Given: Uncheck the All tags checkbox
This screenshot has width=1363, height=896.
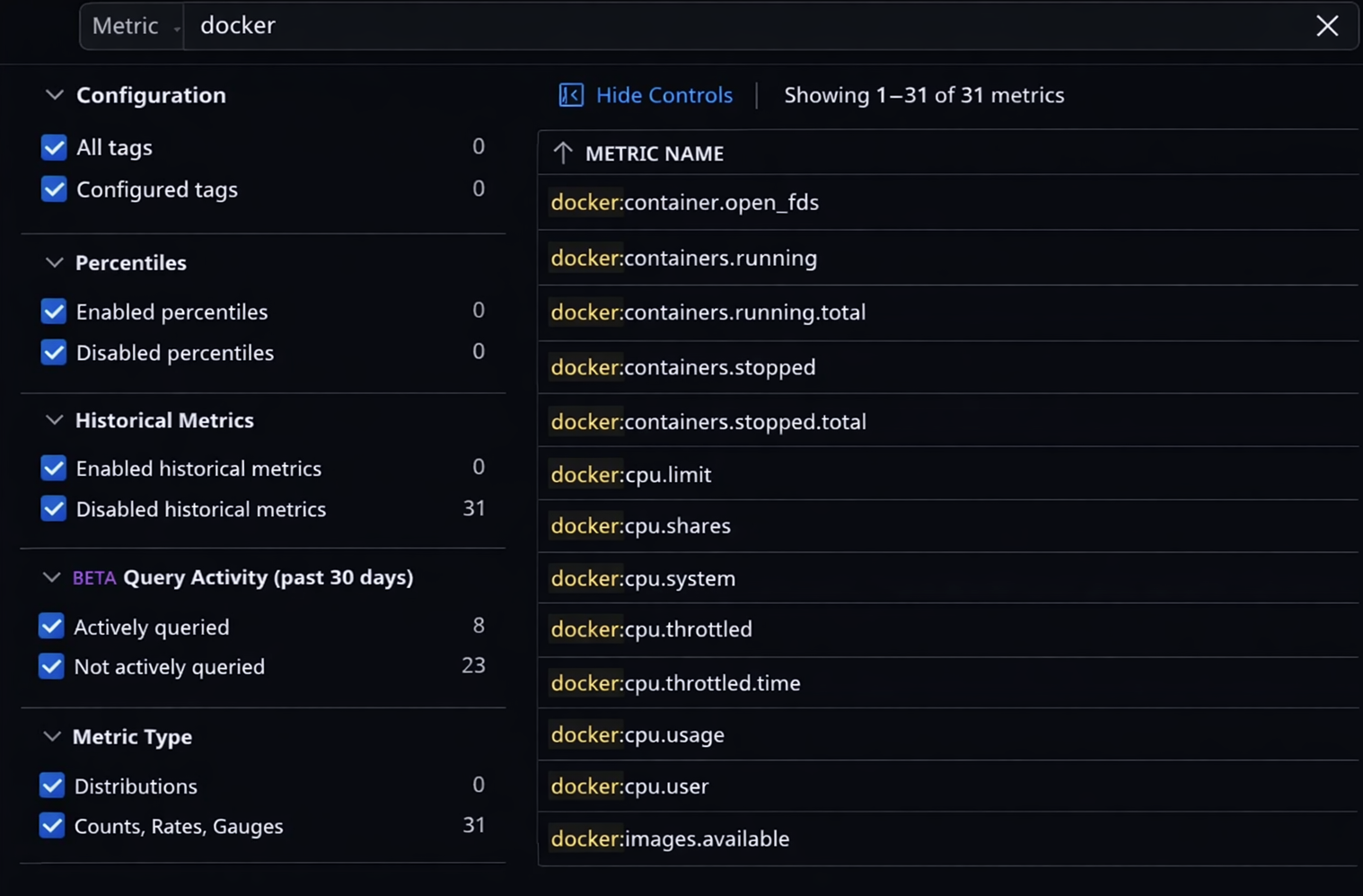Looking at the screenshot, I should click(54, 147).
